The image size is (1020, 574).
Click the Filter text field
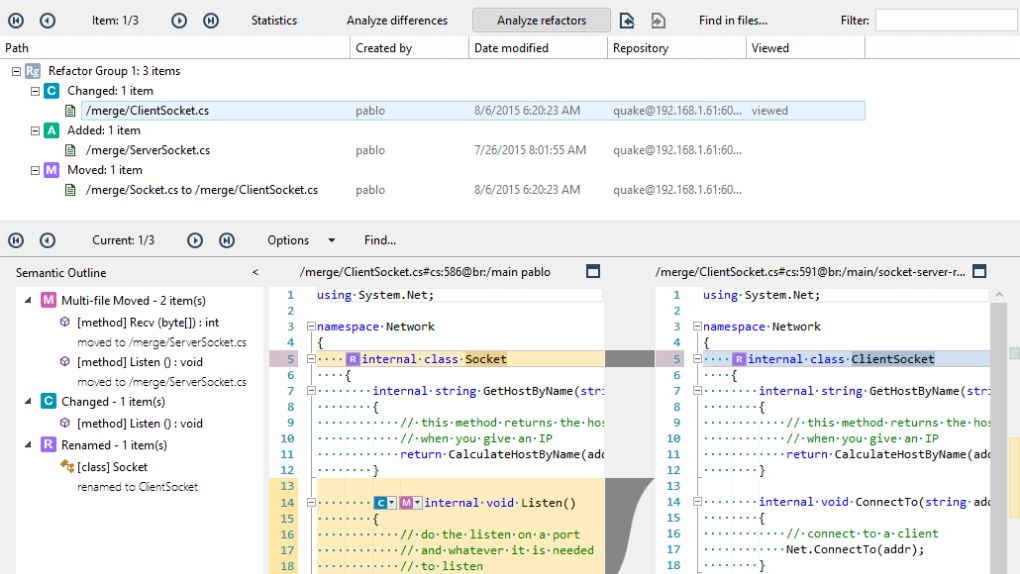[946, 20]
